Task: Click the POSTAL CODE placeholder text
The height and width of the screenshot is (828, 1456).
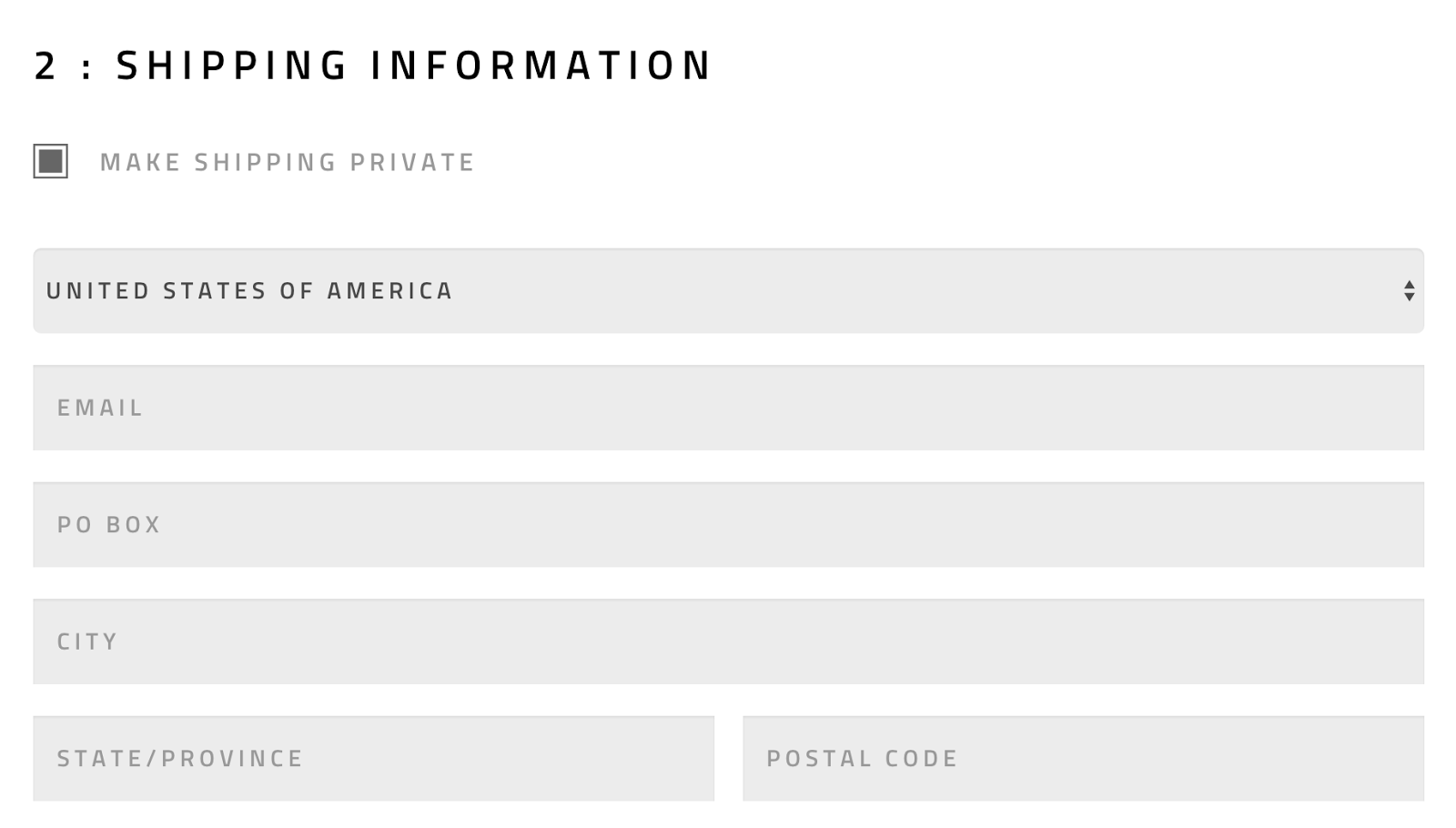Action: [x=862, y=759]
